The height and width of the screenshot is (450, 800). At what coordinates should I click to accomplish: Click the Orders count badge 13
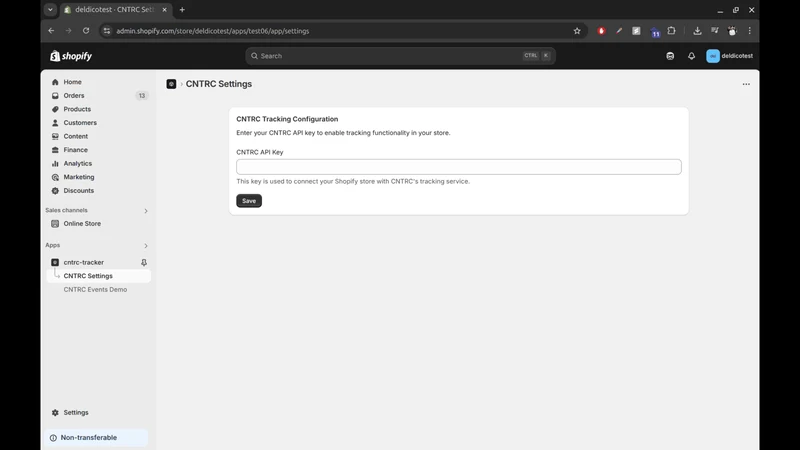coord(142,95)
